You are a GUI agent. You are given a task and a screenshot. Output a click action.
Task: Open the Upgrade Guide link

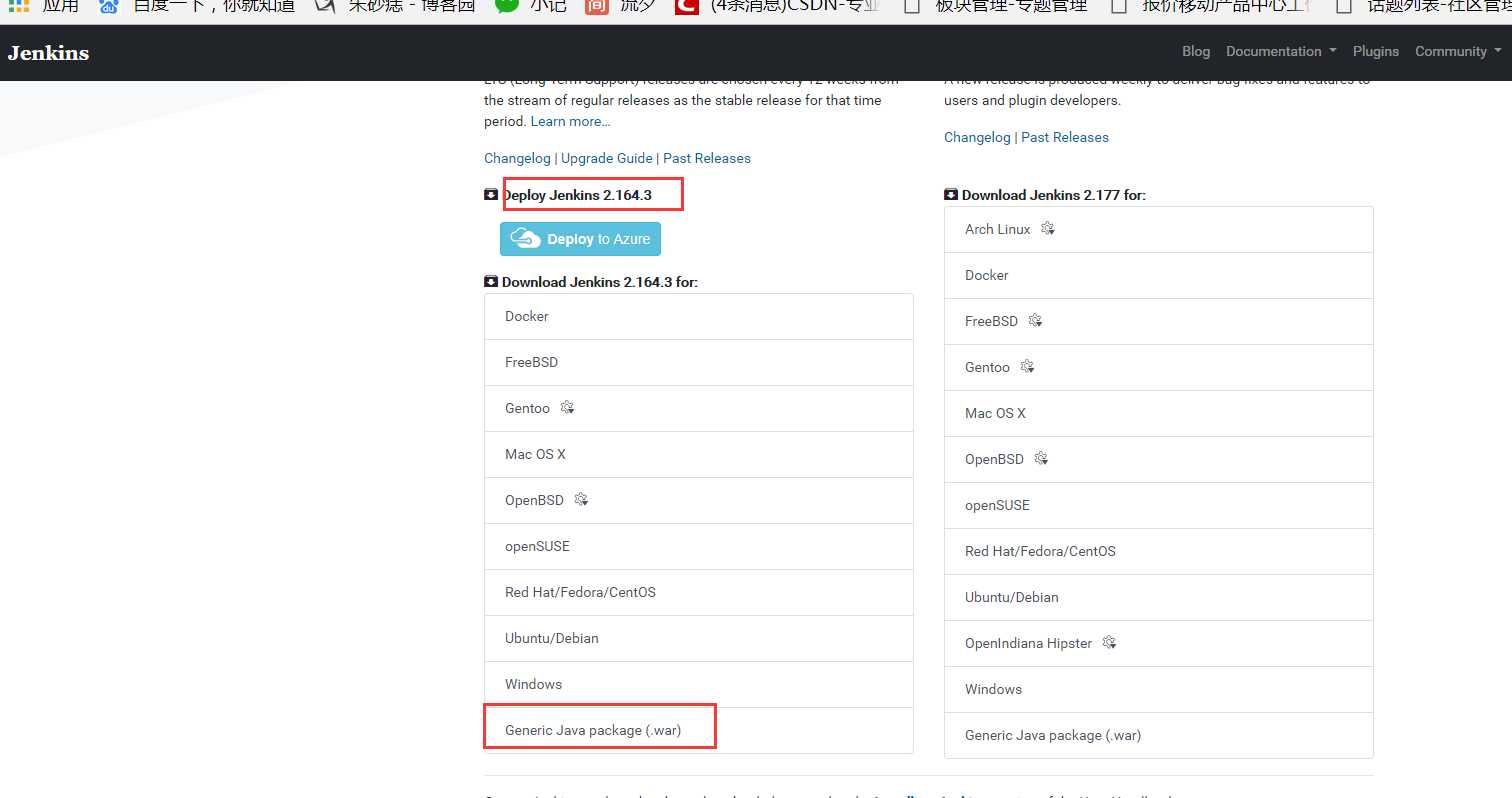coord(607,158)
